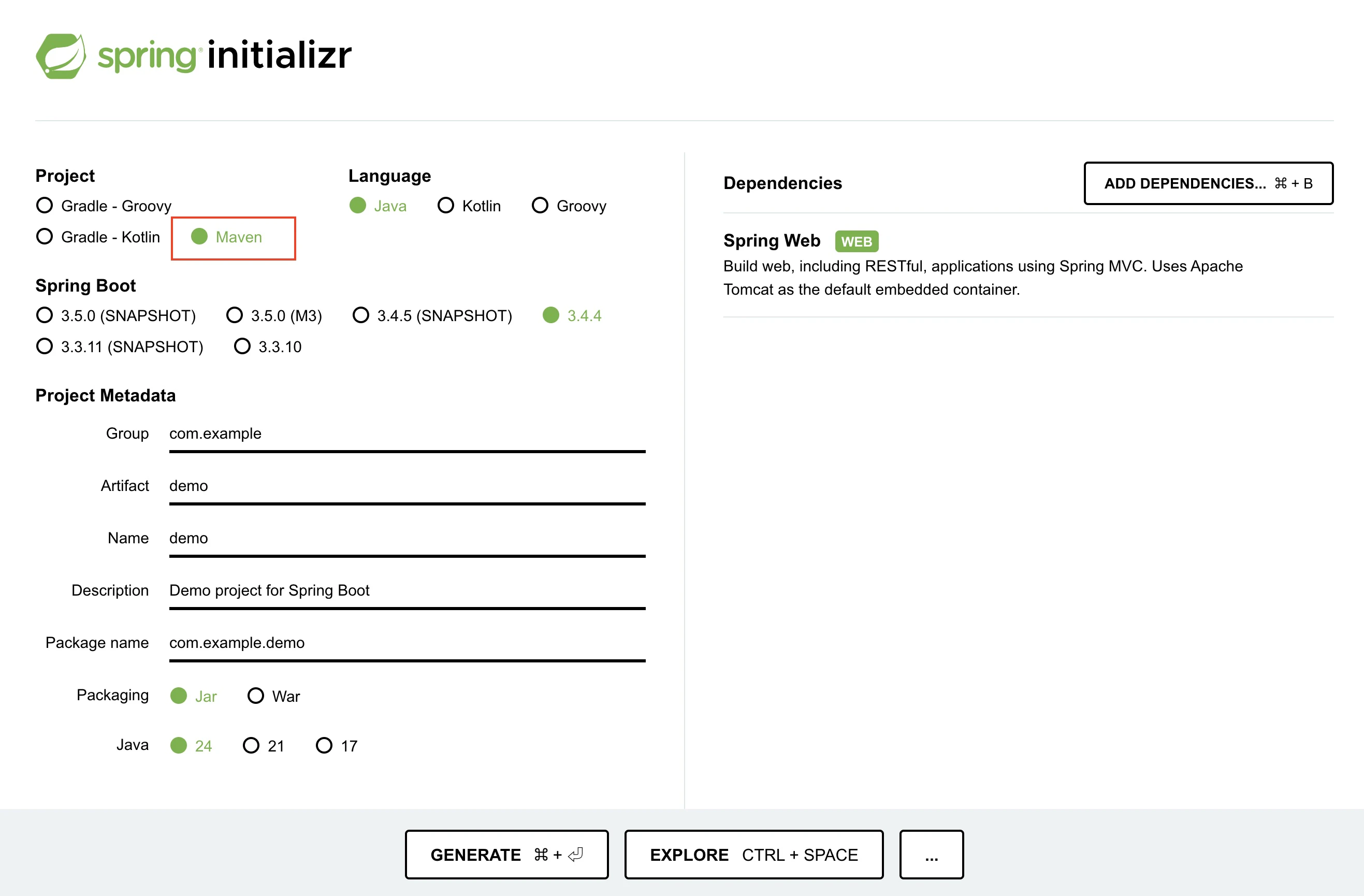Click the Add Dependencies button
The image size is (1364, 896).
tap(1208, 183)
